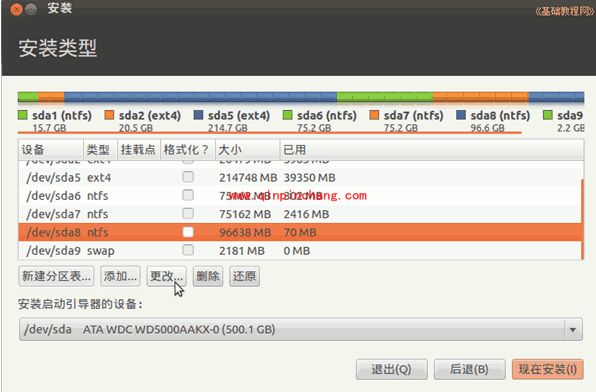Click the 更改 button

click(x=166, y=276)
